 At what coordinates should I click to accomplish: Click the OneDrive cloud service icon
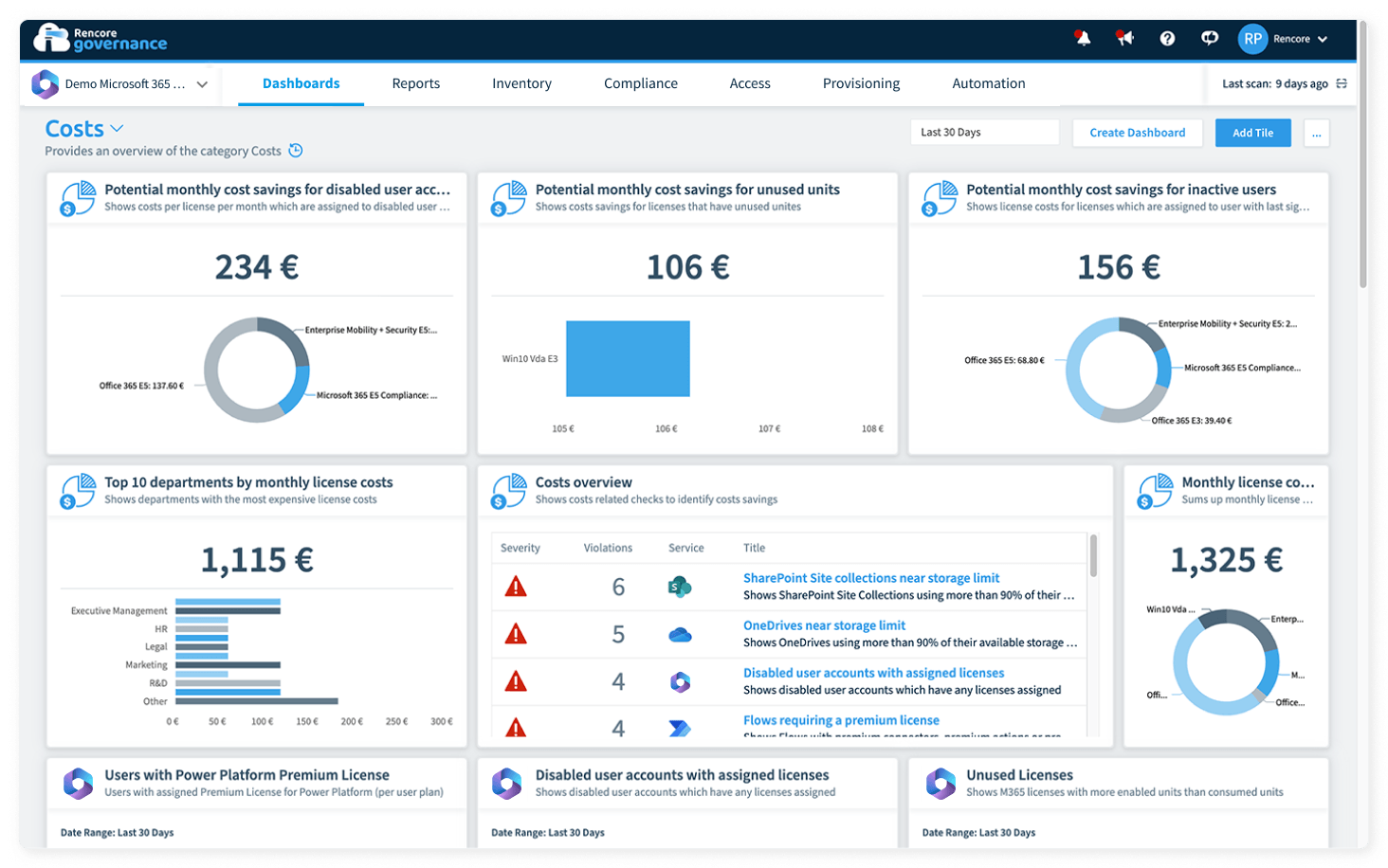680,635
